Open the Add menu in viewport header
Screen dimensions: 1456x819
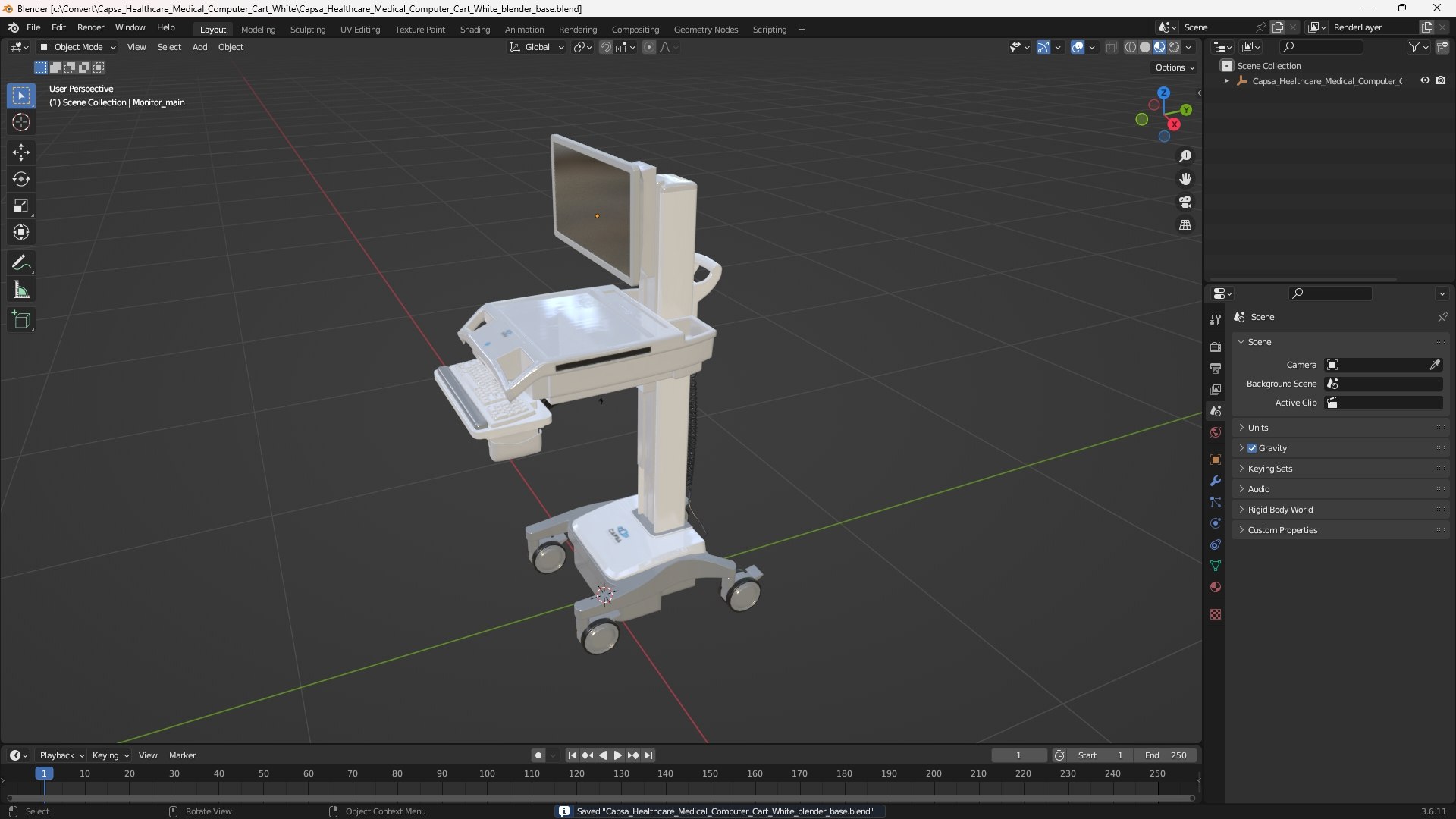(x=199, y=47)
